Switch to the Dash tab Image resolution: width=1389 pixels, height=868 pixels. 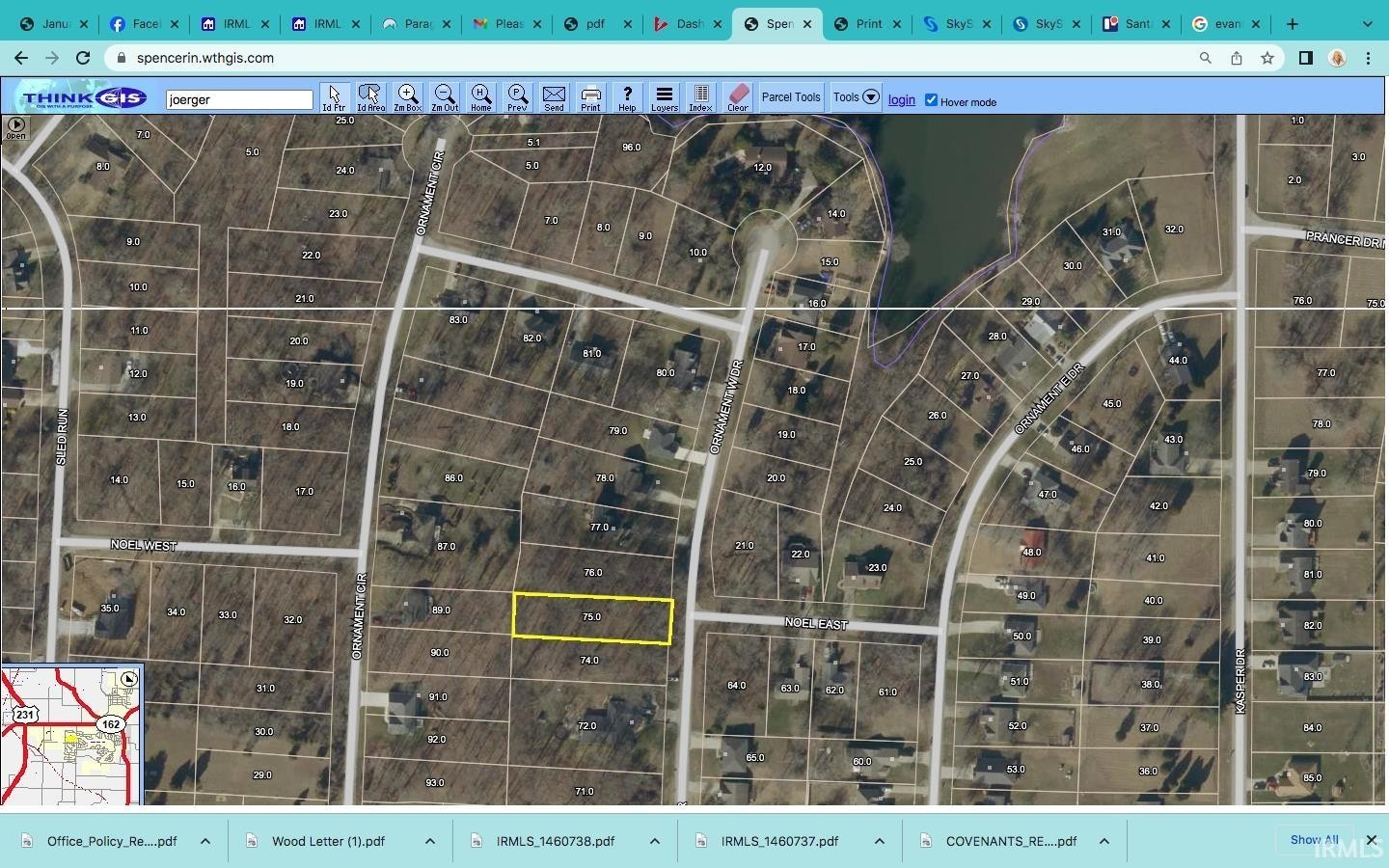688,24
